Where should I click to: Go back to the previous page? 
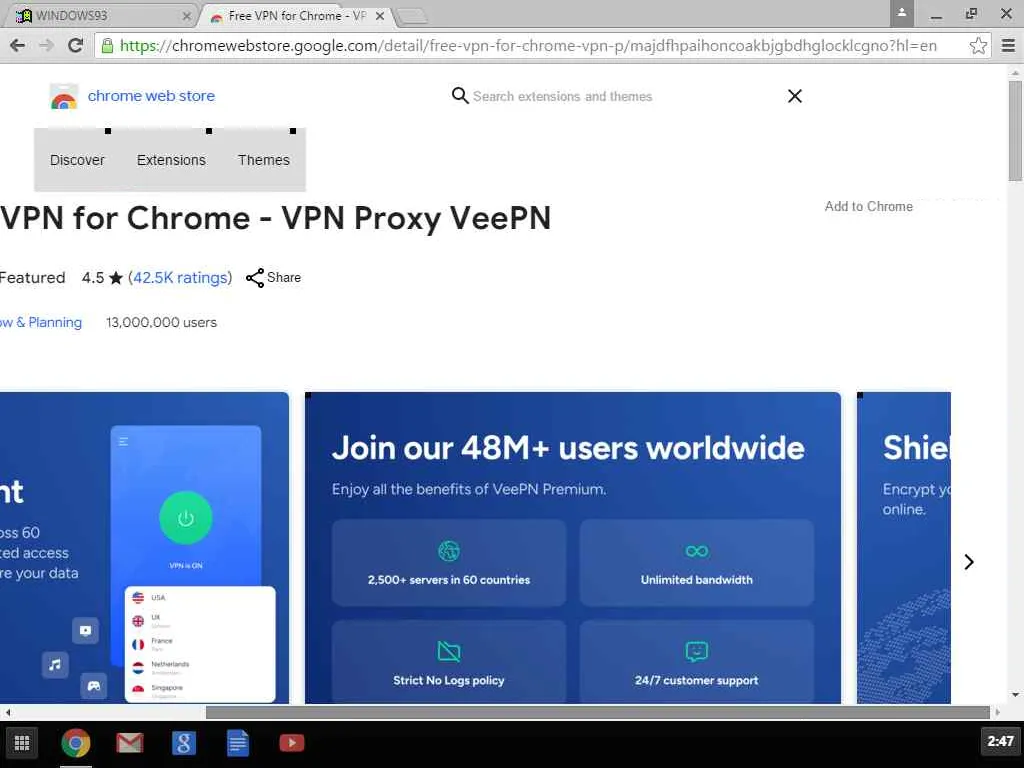pos(18,45)
